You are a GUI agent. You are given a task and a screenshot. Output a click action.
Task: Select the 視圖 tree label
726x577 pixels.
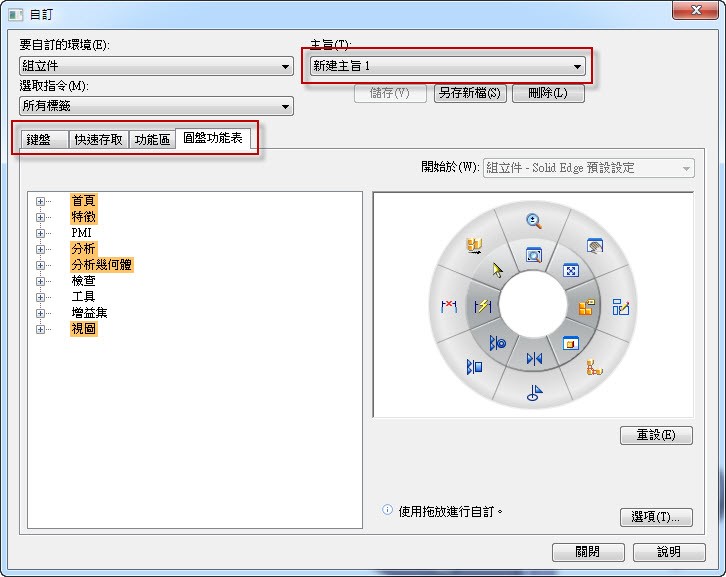pyautogui.click(x=83, y=329)
